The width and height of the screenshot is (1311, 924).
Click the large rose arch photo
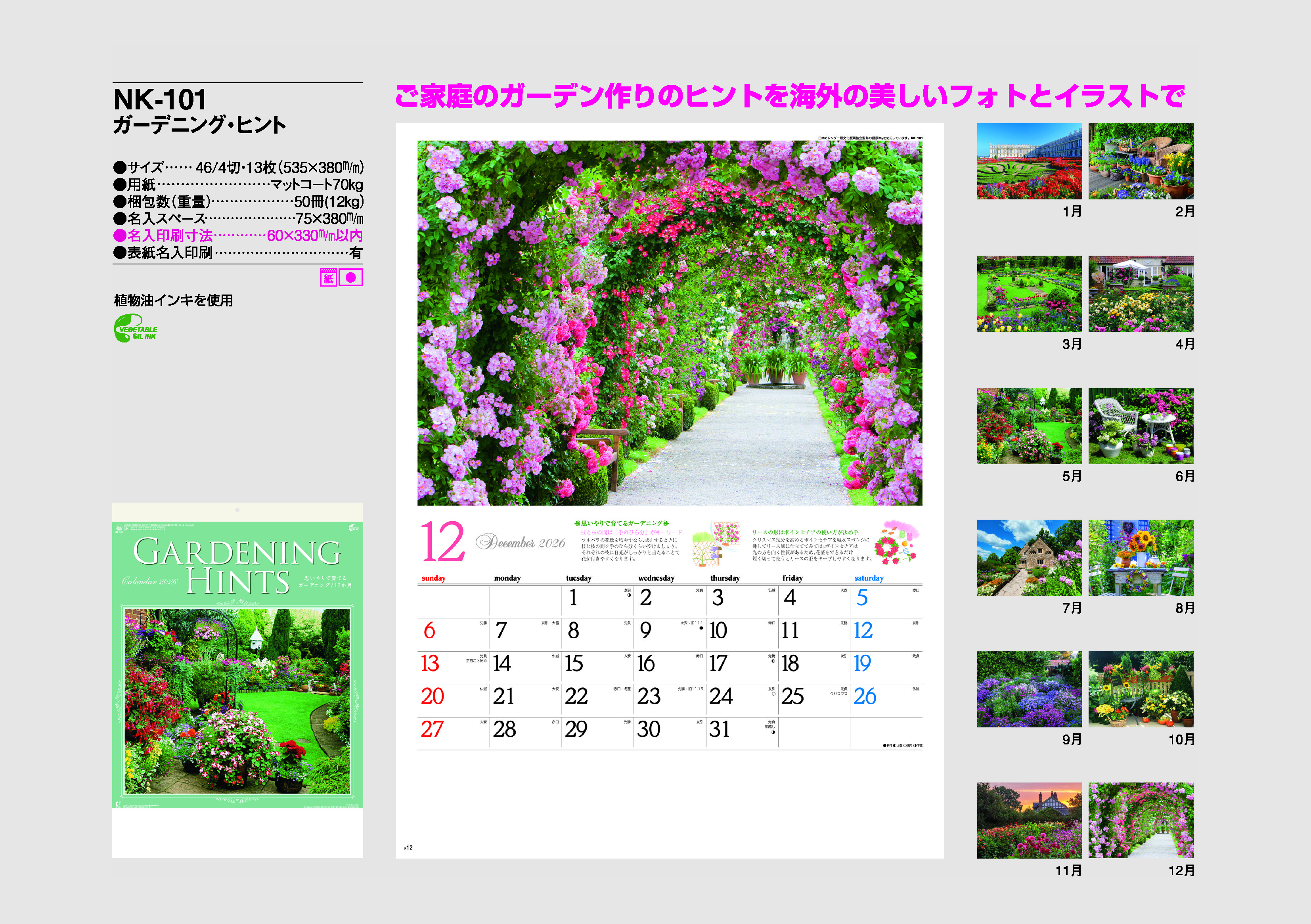(669, 323)
